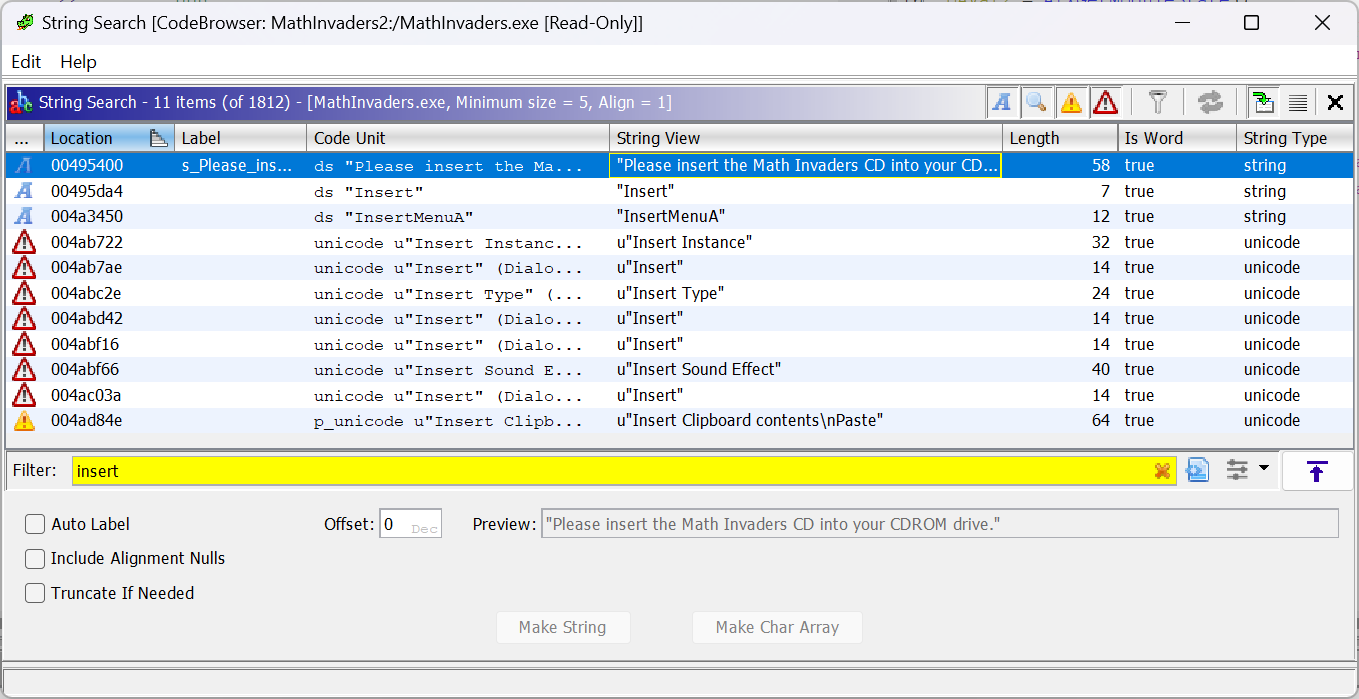Toggle the blue A defined-strings filter icon
The image size is (1359, 699).
[x=1002, y=101]
